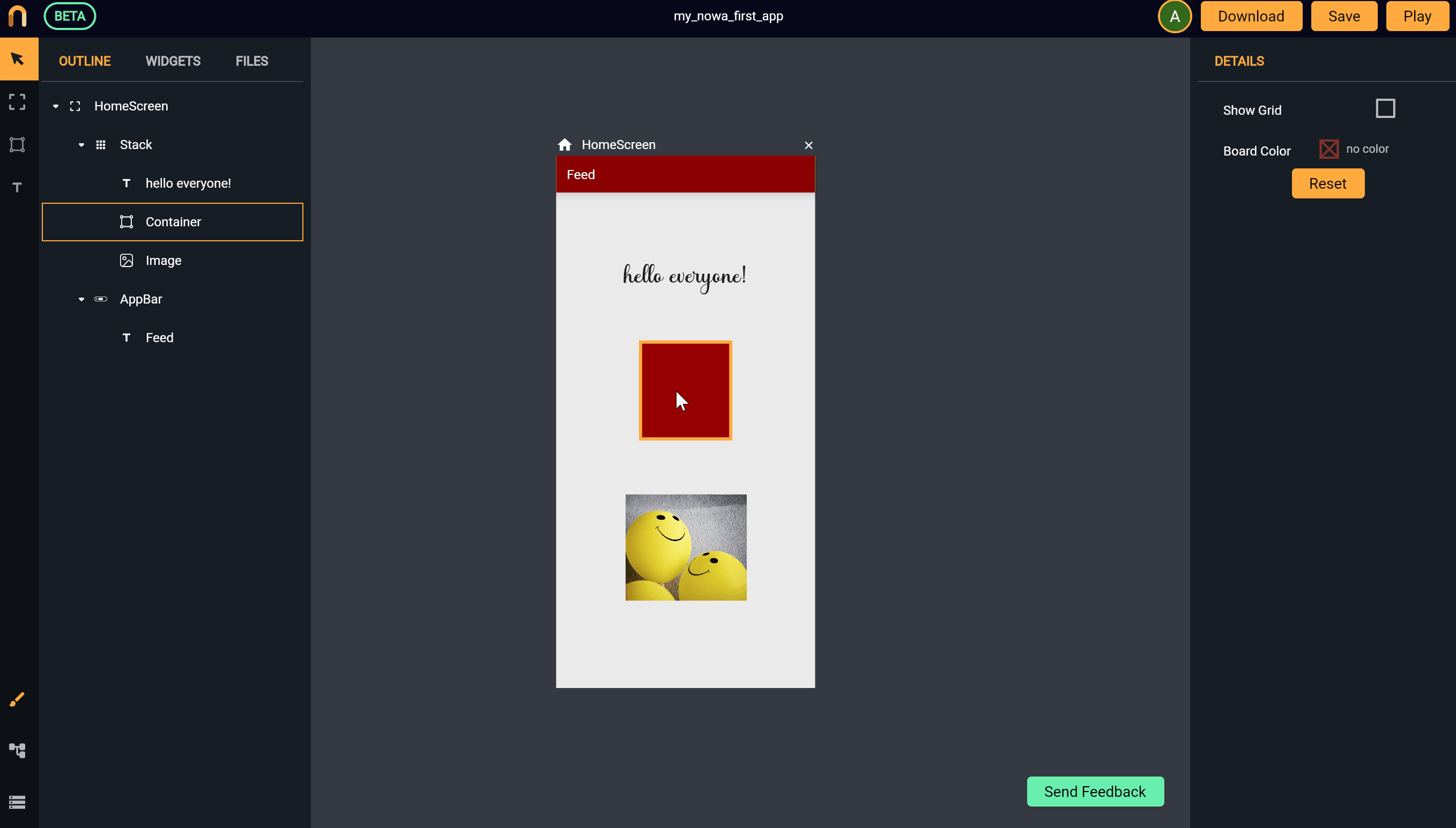This screenshot has height=828, width=1456.
Task: Click the home icon beside HomeScreen title
Action: point(564,144)
